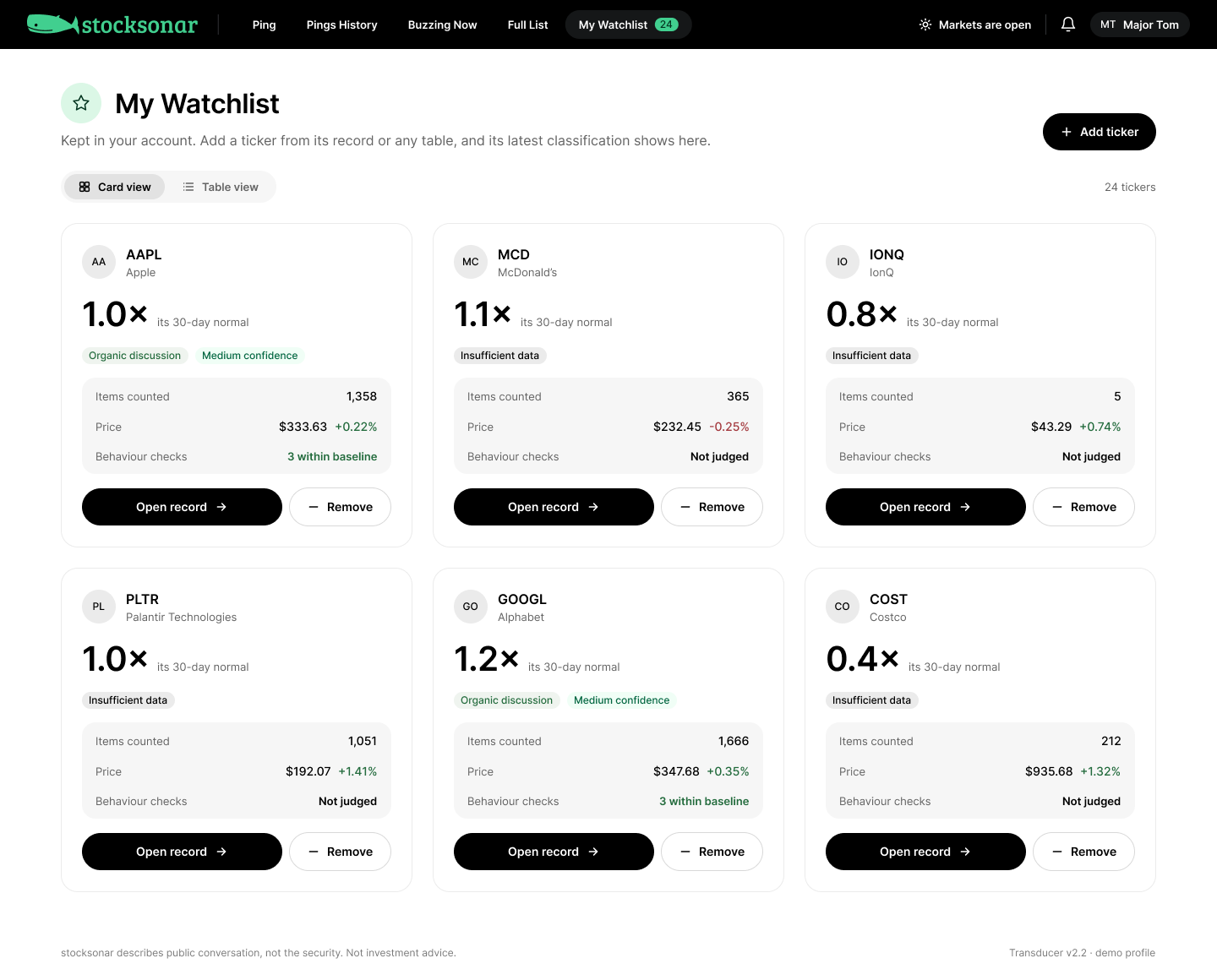Go to the Ping page
Screen dimensions: 1217x980
(265, 24)
